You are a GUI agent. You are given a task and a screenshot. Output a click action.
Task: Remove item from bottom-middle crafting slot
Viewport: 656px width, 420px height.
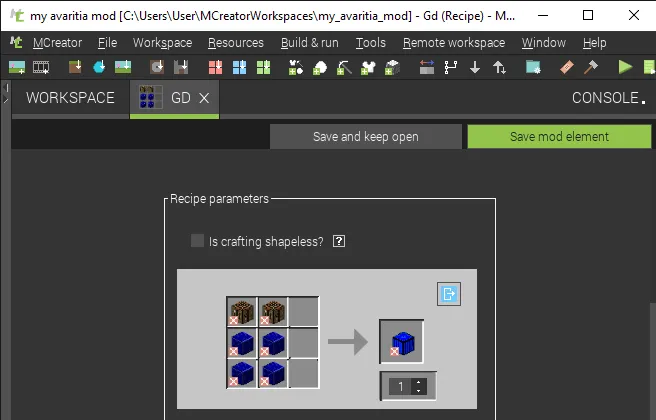[x=264, y=382]
